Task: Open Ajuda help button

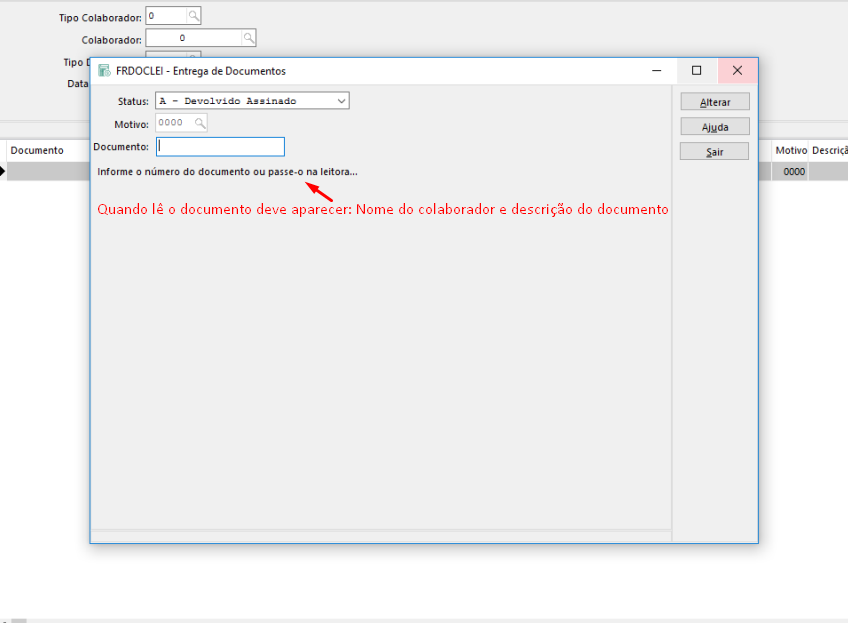Action: (x=714, y=127)
